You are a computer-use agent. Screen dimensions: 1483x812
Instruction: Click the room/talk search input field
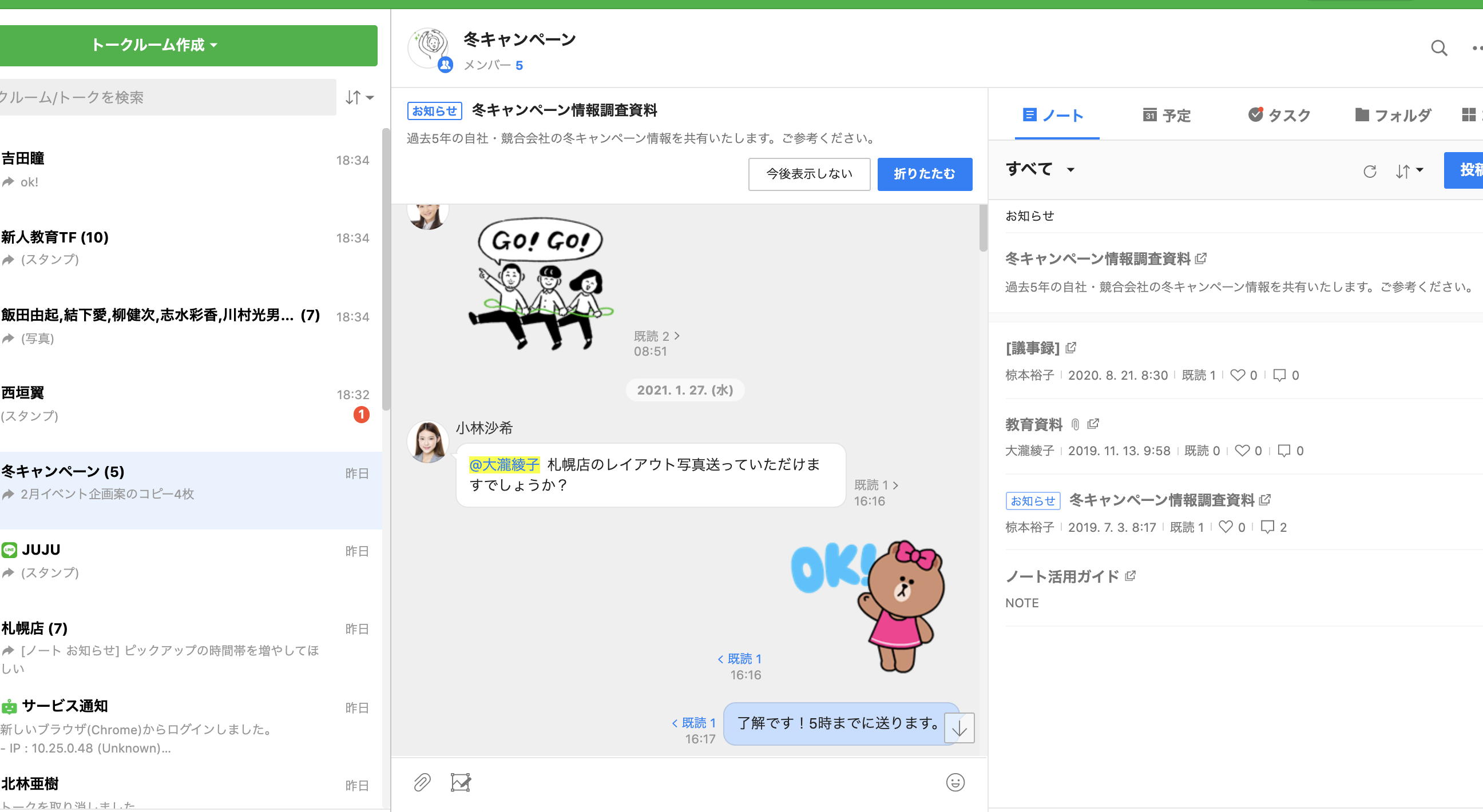click(x=167, y=97)
